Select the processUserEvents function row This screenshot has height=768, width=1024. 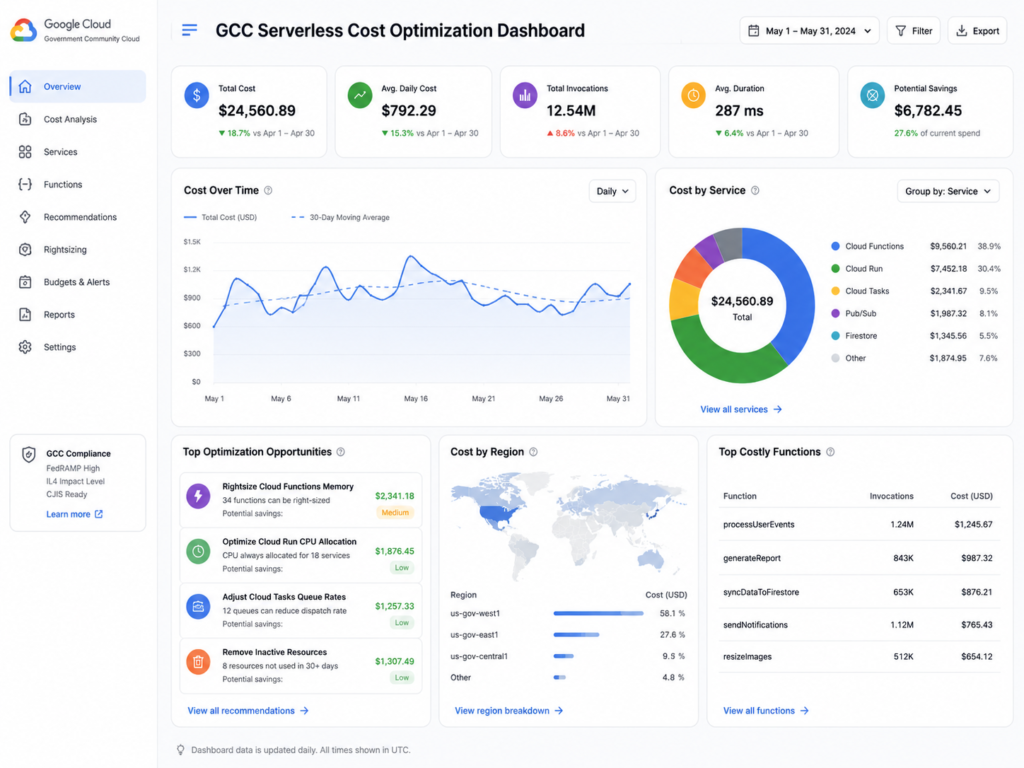(857, 524)
